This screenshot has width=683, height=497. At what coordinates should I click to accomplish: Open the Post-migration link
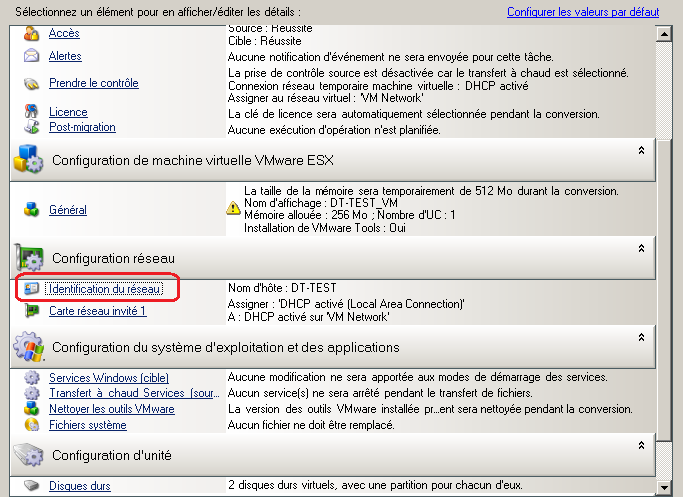click(x=82, y=127)
